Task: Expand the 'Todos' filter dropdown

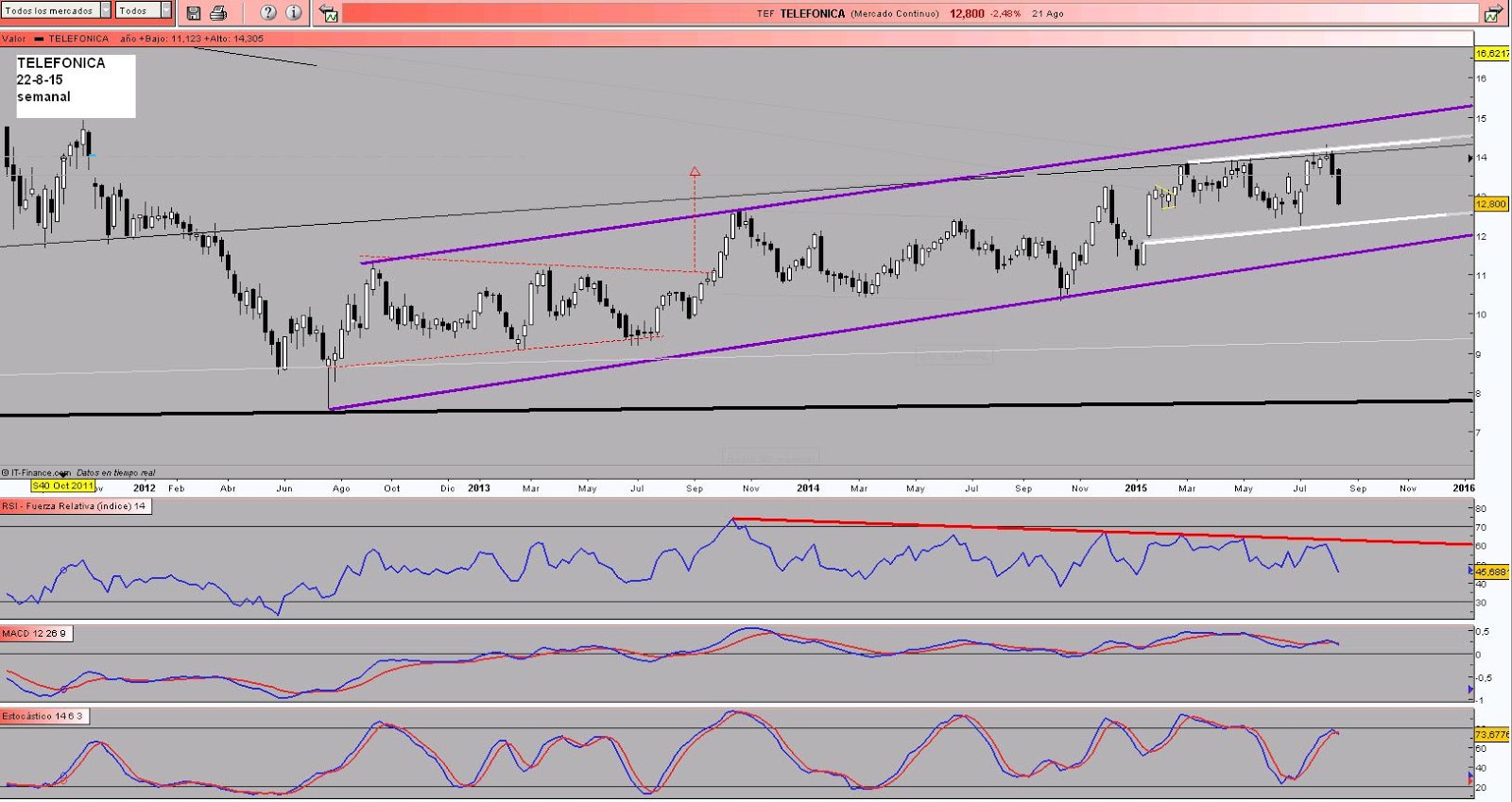Action: (144, 10)
